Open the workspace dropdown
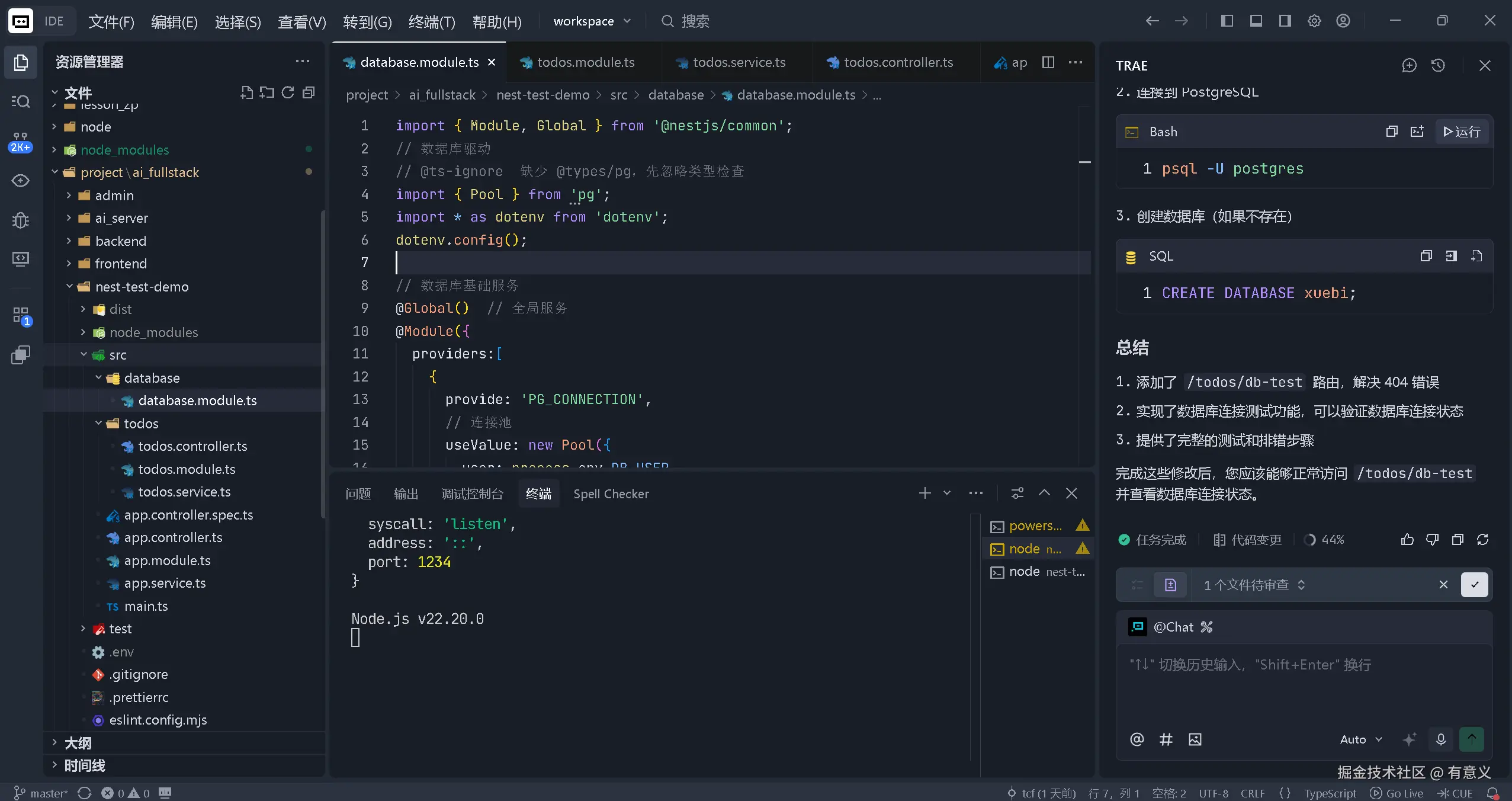Screen dimensions: 1512x801 pos(592,21)
